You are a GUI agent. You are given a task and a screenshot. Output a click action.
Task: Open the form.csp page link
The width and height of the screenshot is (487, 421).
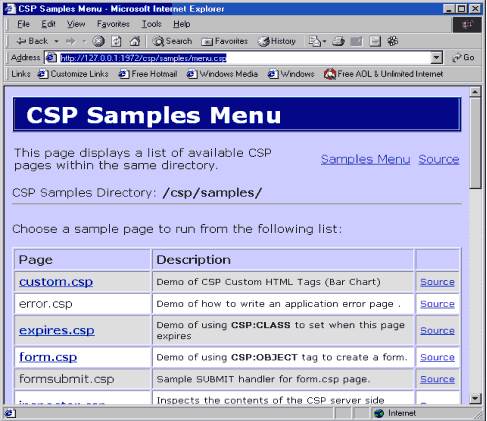tap(48, 357)
